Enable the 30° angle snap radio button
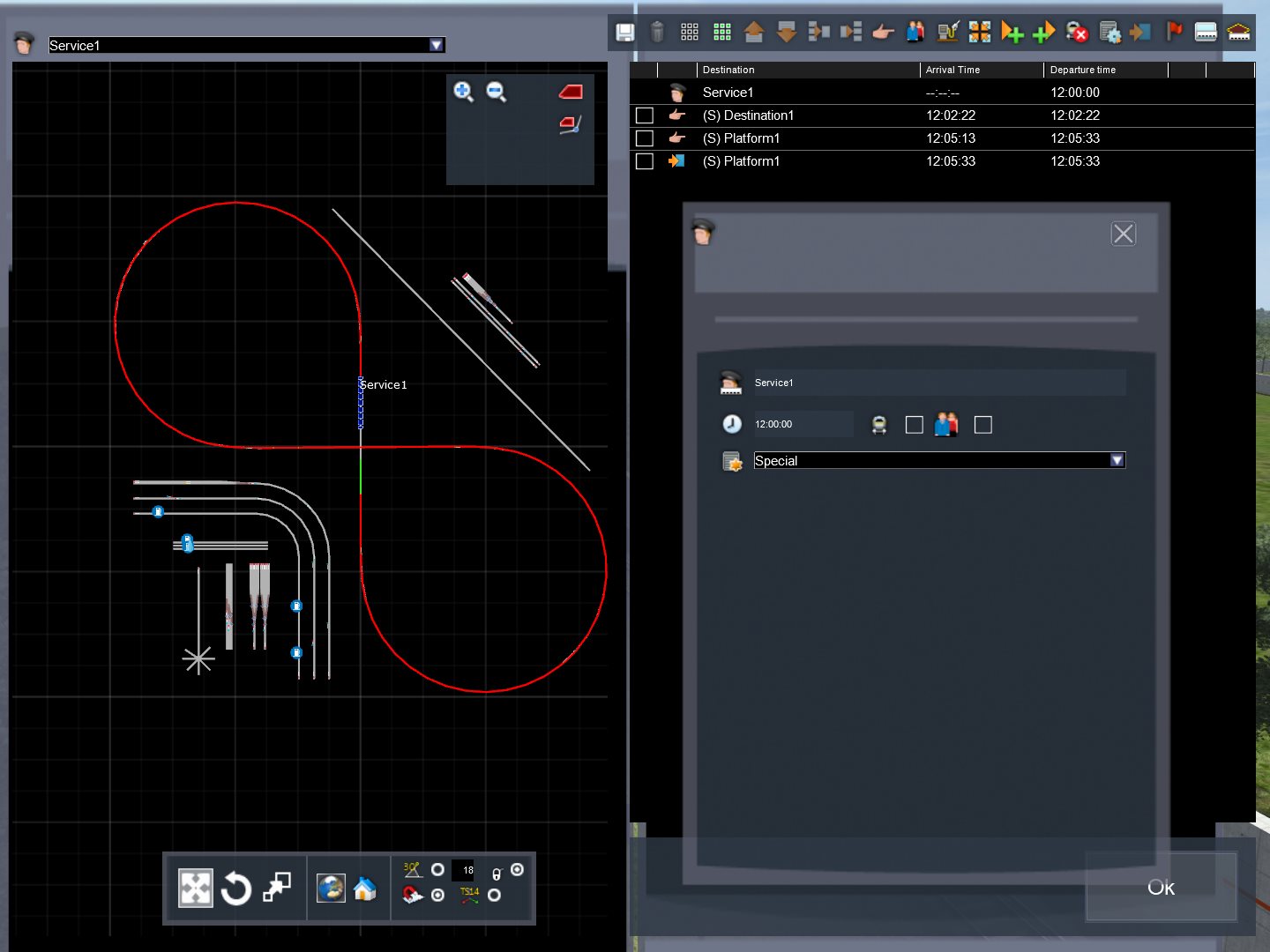Viewport: 1270px width, 952px height. (x=437, y=870)
